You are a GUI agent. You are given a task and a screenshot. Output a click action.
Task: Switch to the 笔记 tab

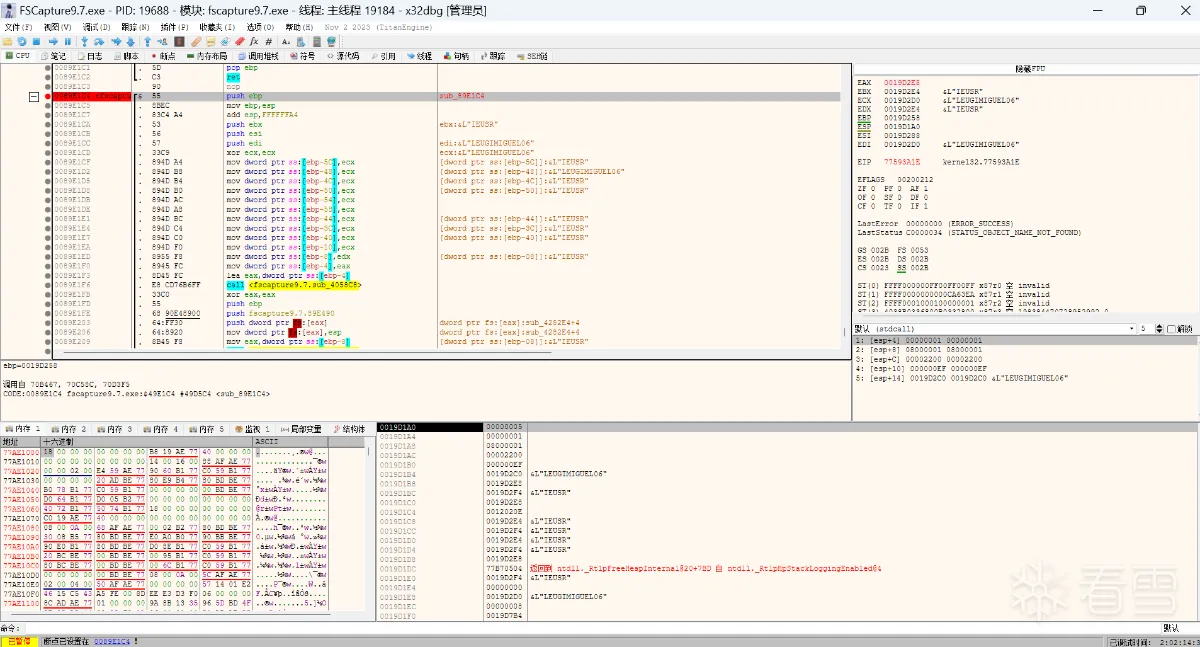(53, 56)
